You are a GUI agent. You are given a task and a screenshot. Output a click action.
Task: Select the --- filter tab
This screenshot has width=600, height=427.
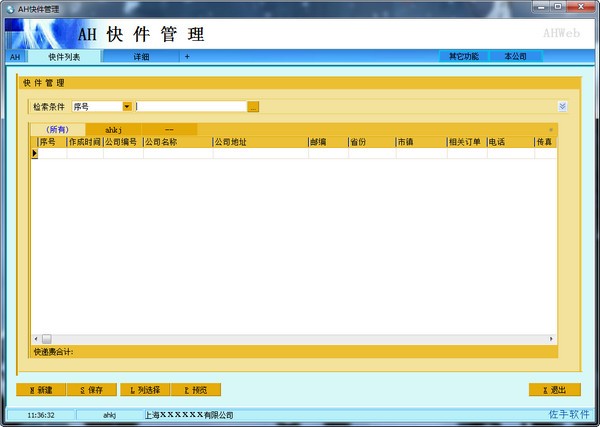[169, 129]
